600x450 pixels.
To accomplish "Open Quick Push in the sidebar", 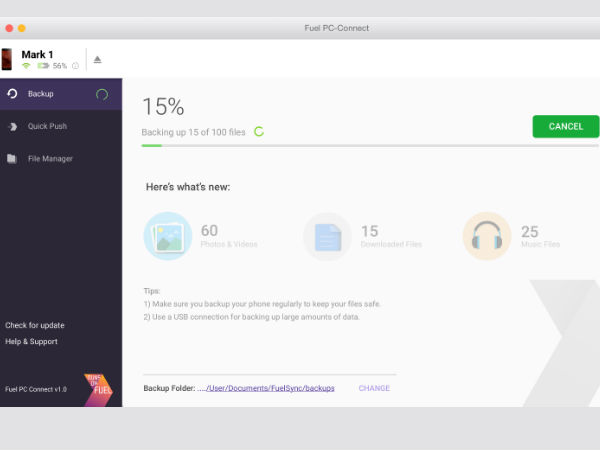I will pos(61,126).
